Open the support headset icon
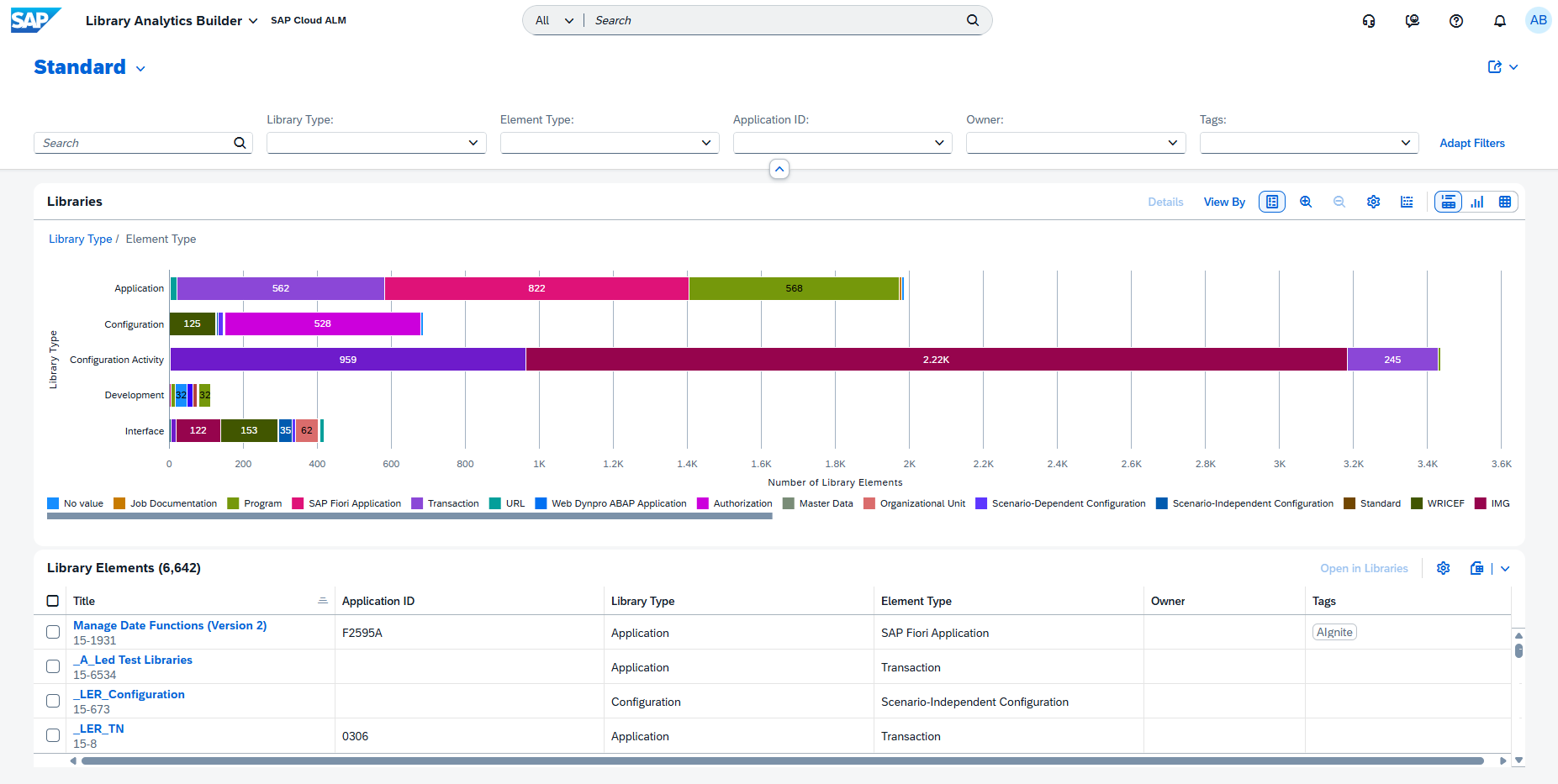This screenshot has width=1558, height=784. pyautogui.click(x=1369, y=21)
